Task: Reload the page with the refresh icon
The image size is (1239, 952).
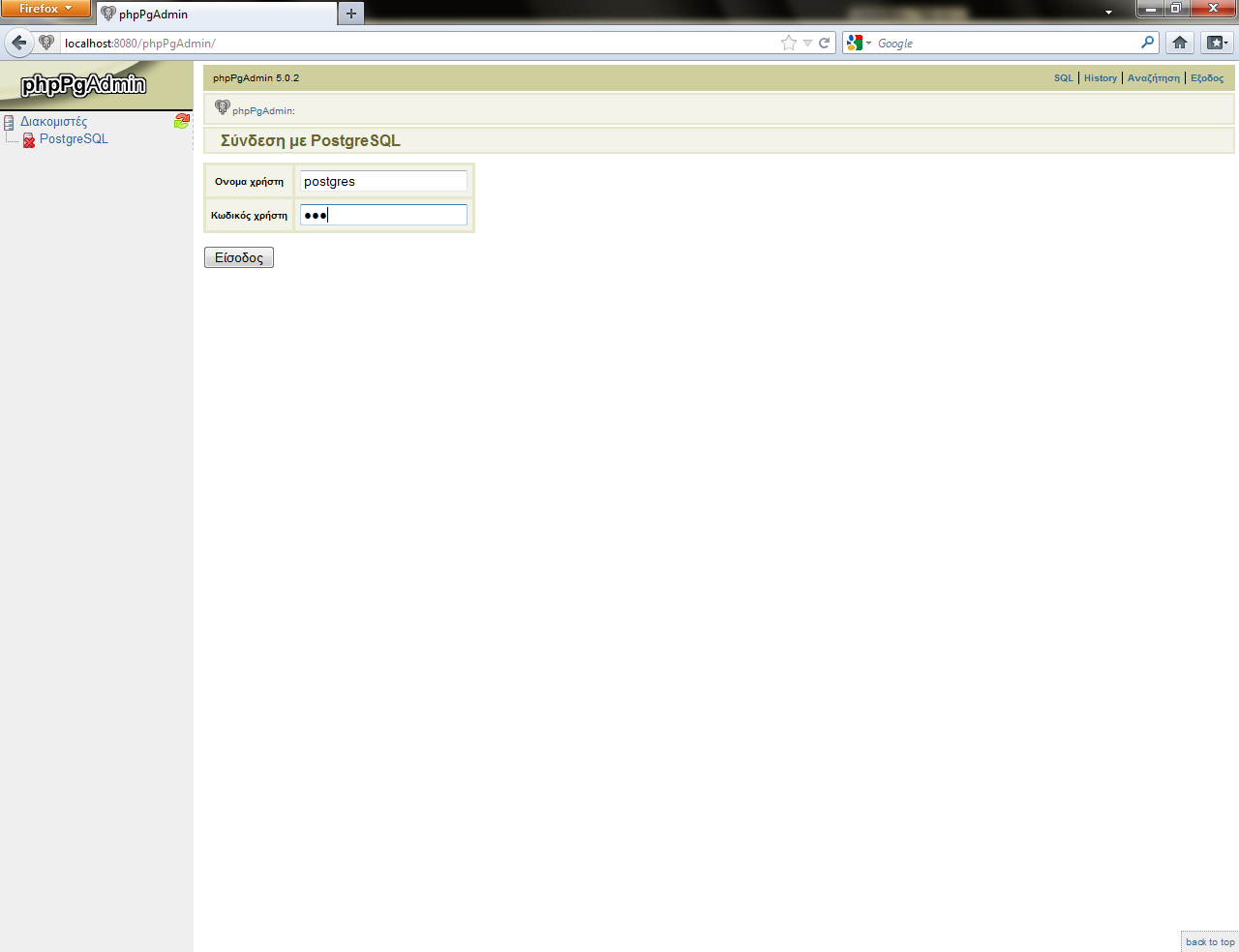Action: tap(825, 43)
